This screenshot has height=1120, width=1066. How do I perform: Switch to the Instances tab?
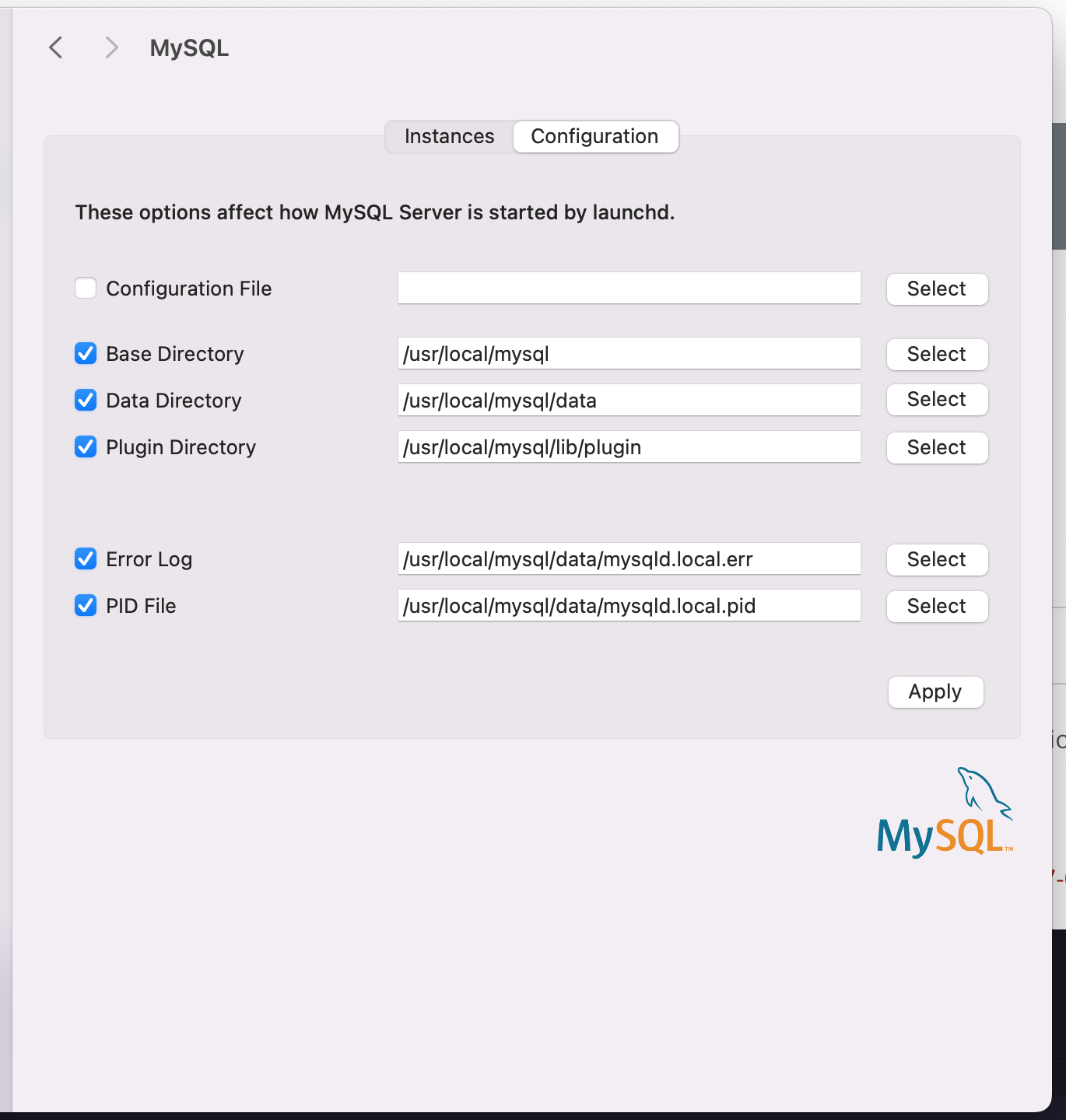click(449, 136)
